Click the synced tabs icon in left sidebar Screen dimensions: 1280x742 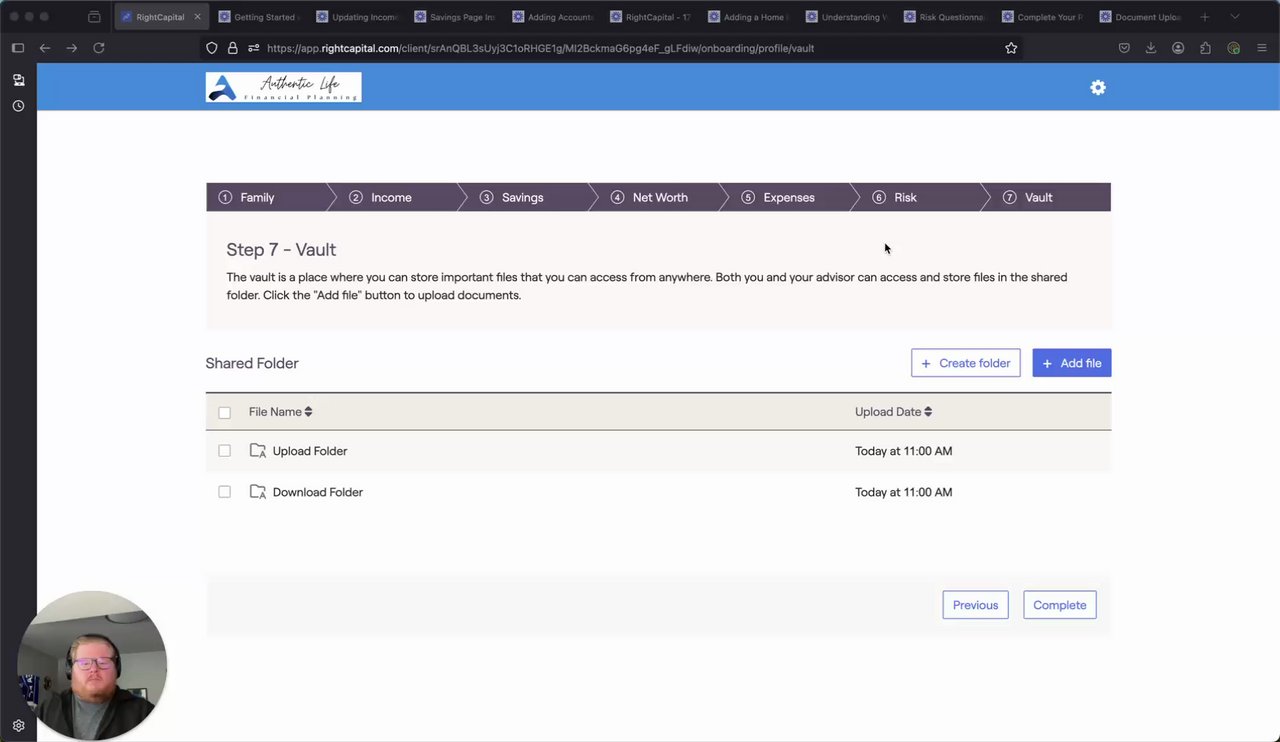(18, 80)
